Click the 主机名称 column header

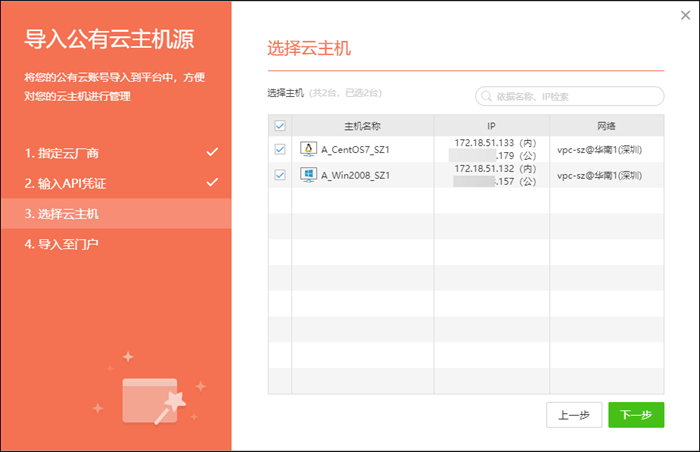click(362, 126)
